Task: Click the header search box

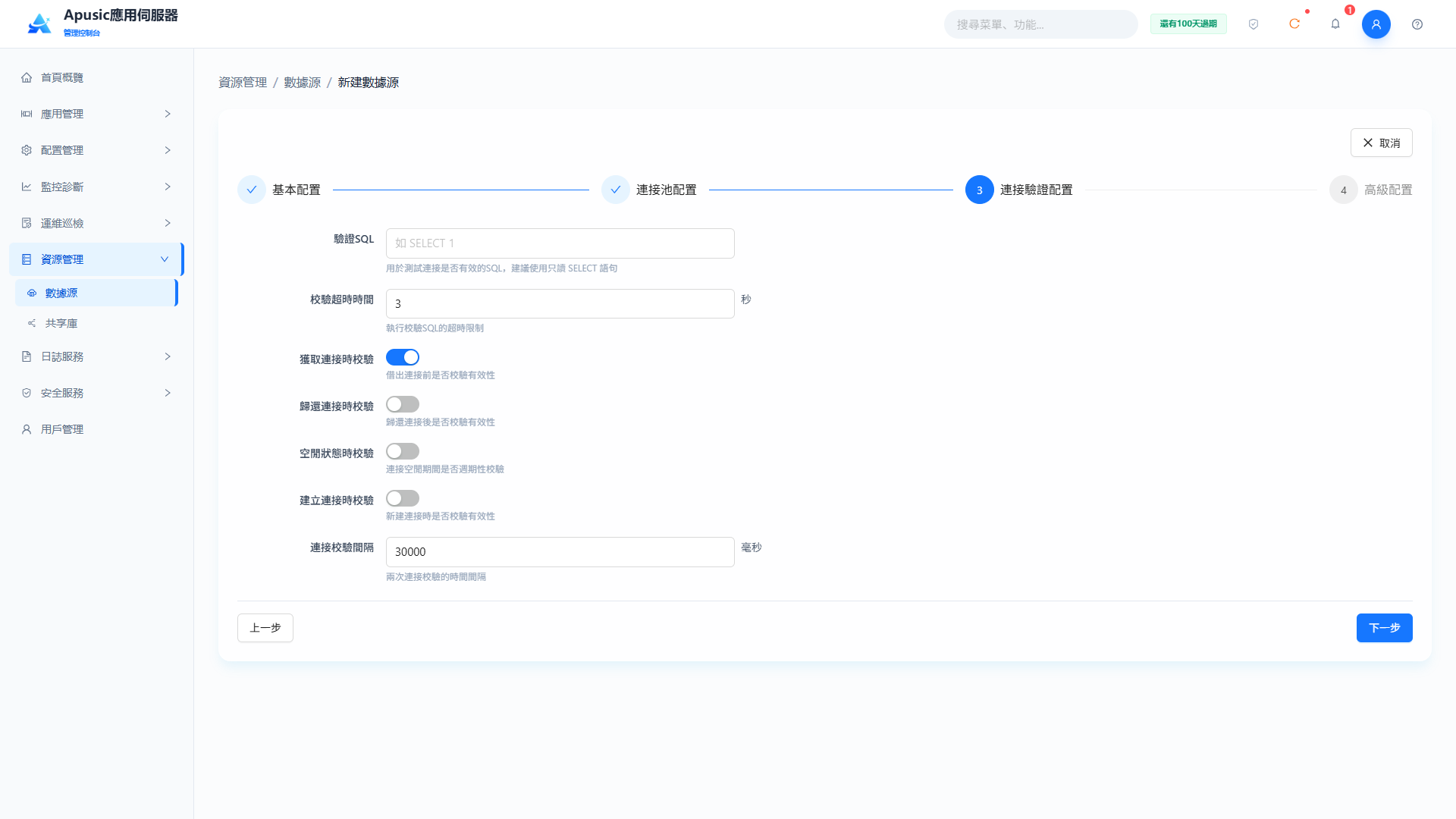Action: tap(1040, 24)
